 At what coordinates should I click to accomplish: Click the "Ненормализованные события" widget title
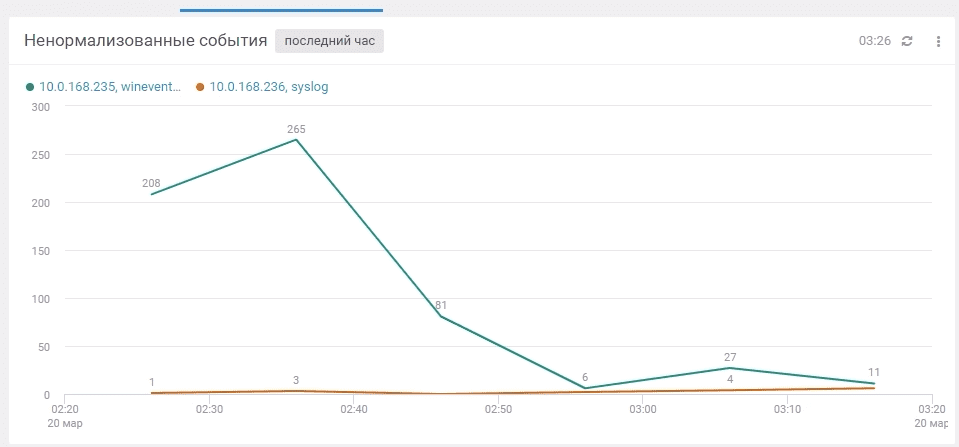click(145, 41)
